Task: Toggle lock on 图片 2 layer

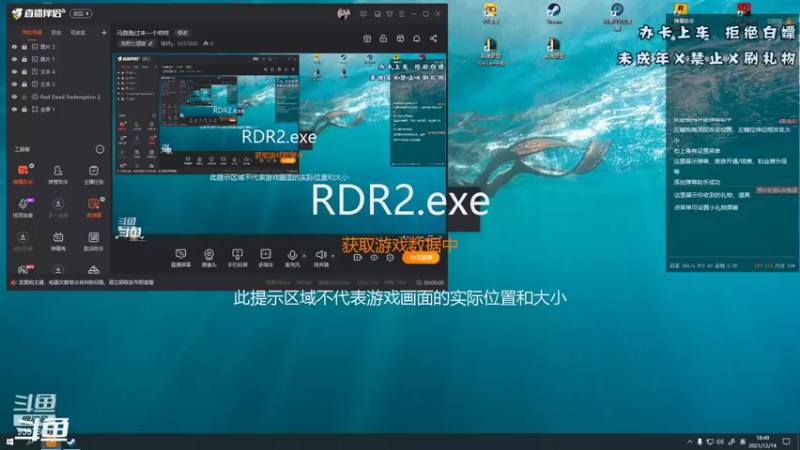Action: coord(24,46)
